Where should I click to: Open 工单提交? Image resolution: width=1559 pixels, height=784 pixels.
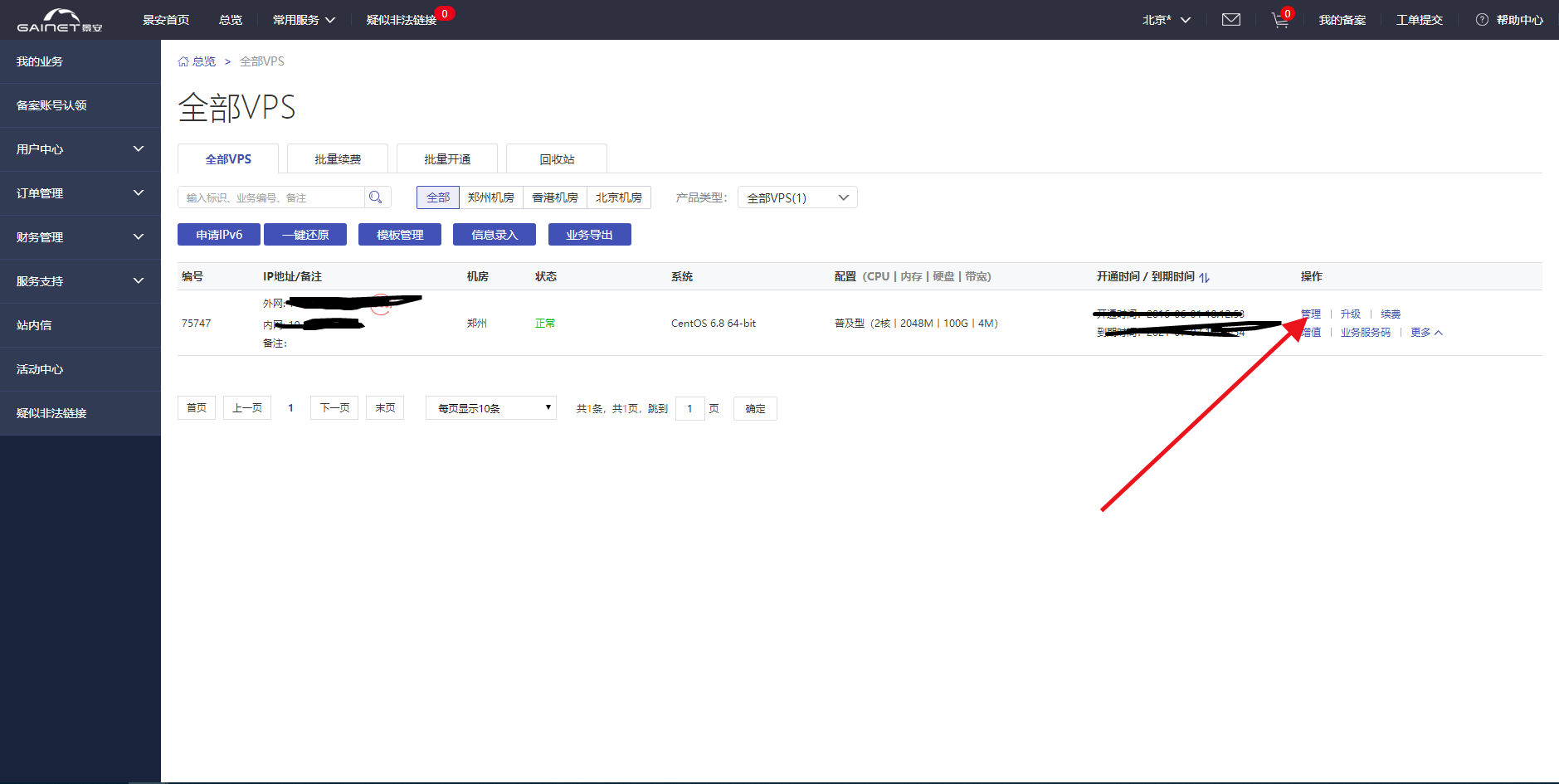click(x=1420, y=20)
